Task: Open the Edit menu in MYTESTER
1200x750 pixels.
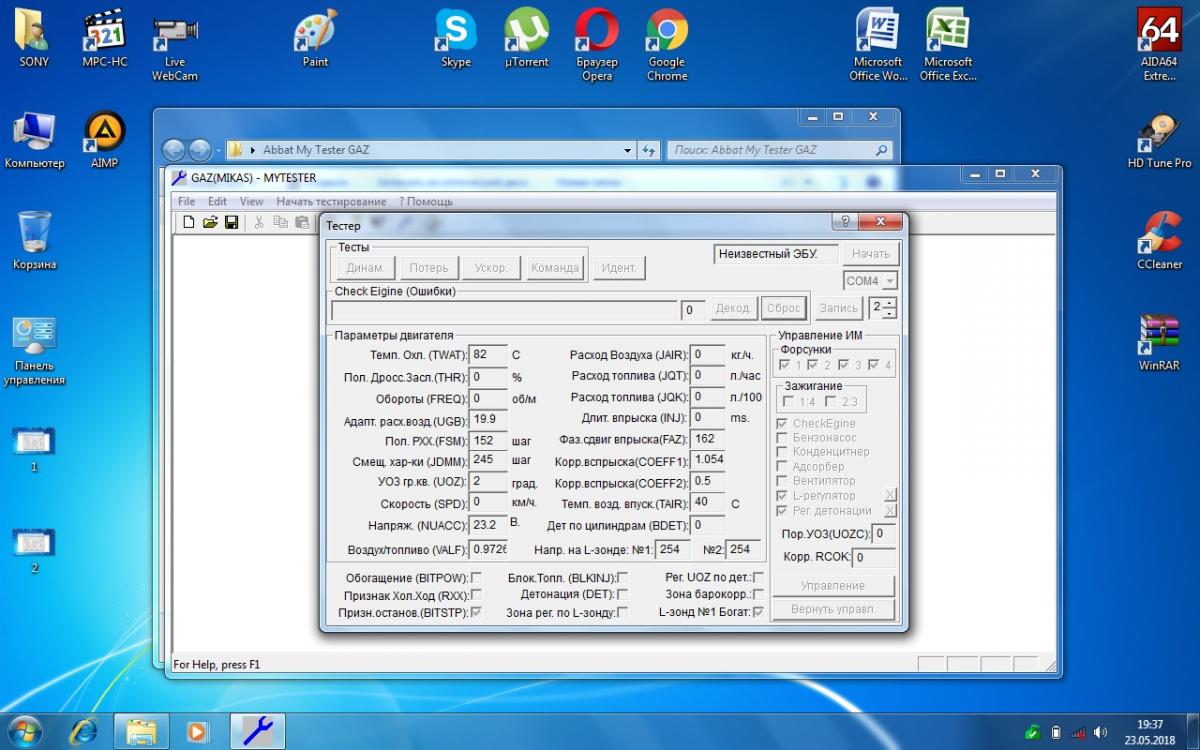Action: tap(217, 201)
